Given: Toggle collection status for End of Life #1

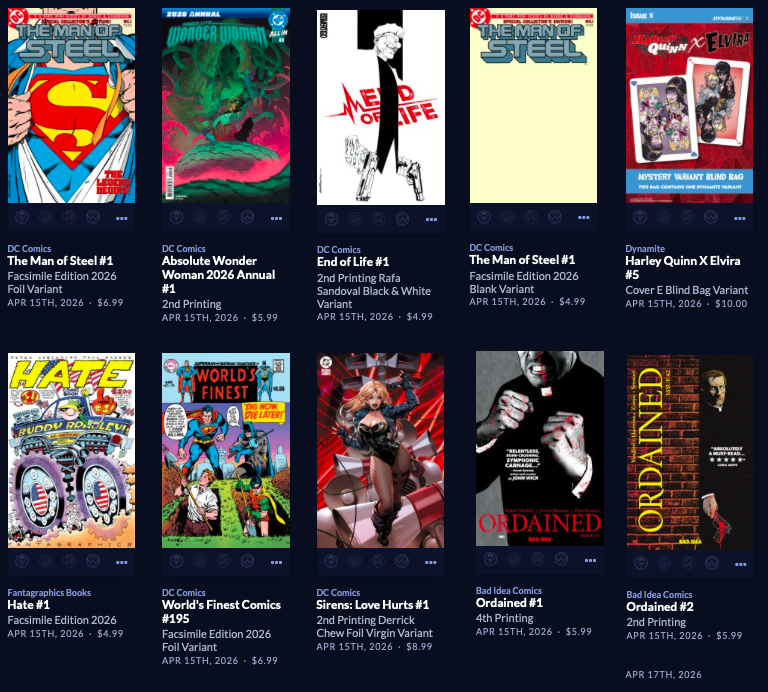Looking at the screenshot, I should (x=355, y=218).
